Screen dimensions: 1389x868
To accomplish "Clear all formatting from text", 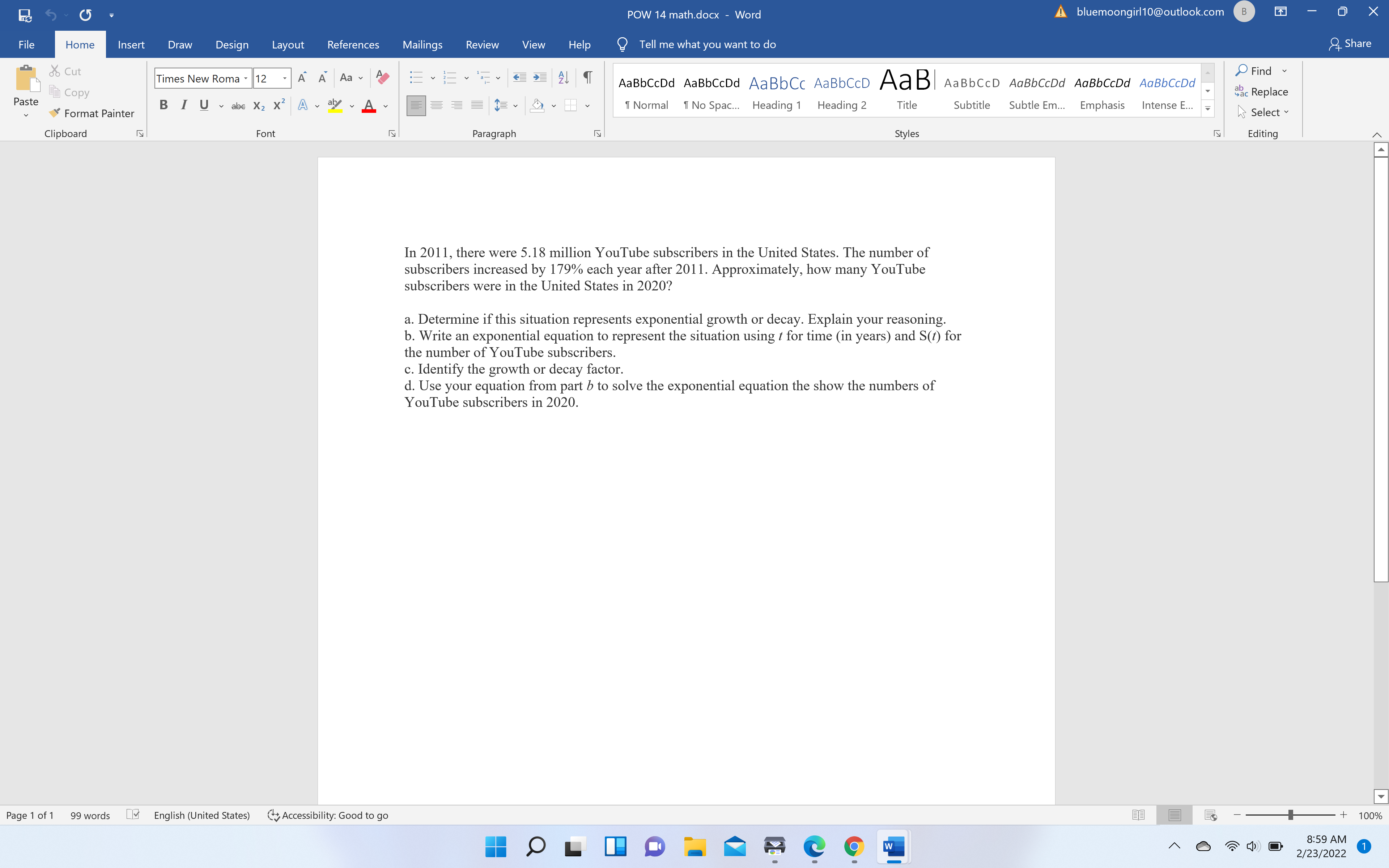I will (382, 77).
